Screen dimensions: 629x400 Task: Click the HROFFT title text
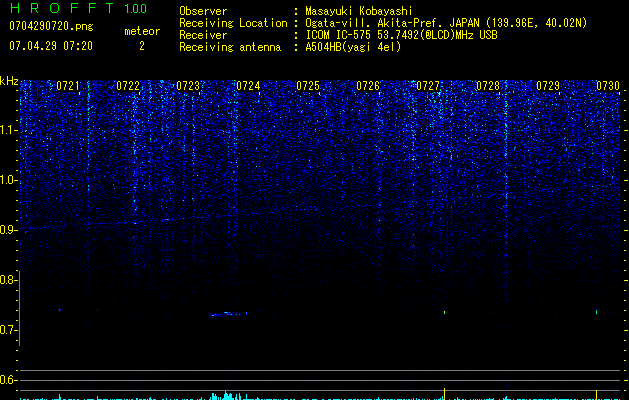[62, 8]
